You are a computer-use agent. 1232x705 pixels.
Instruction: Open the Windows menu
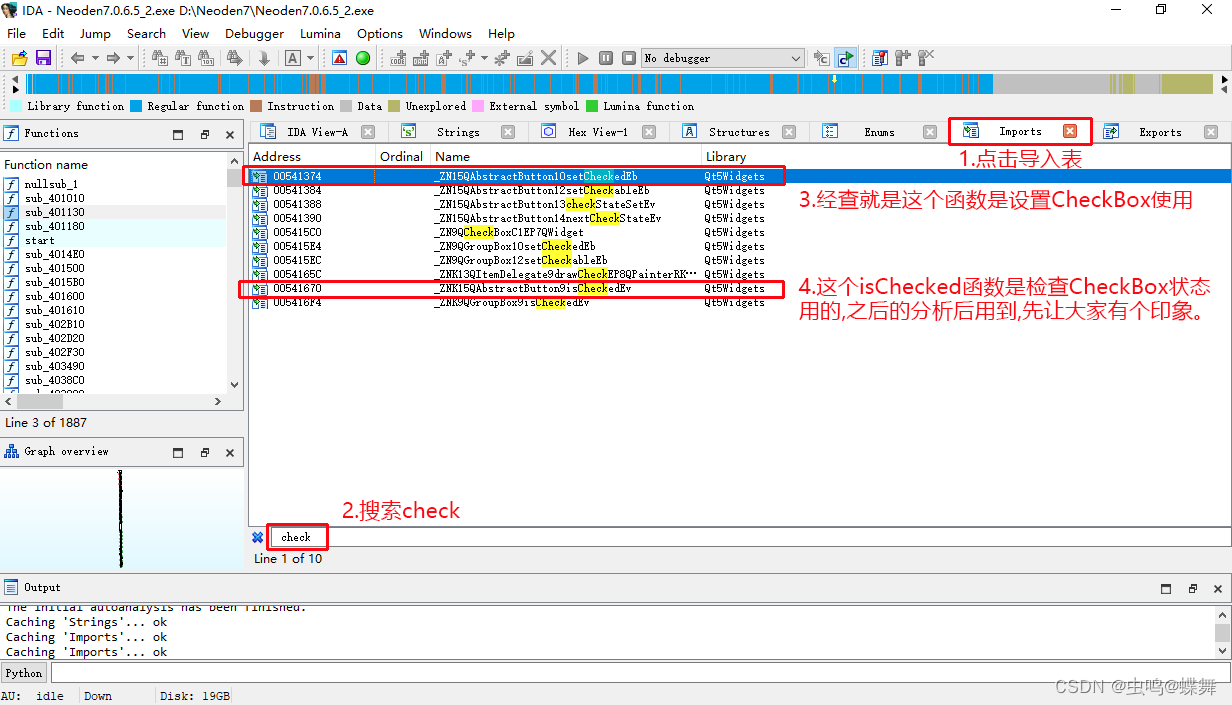click(445, 33)
